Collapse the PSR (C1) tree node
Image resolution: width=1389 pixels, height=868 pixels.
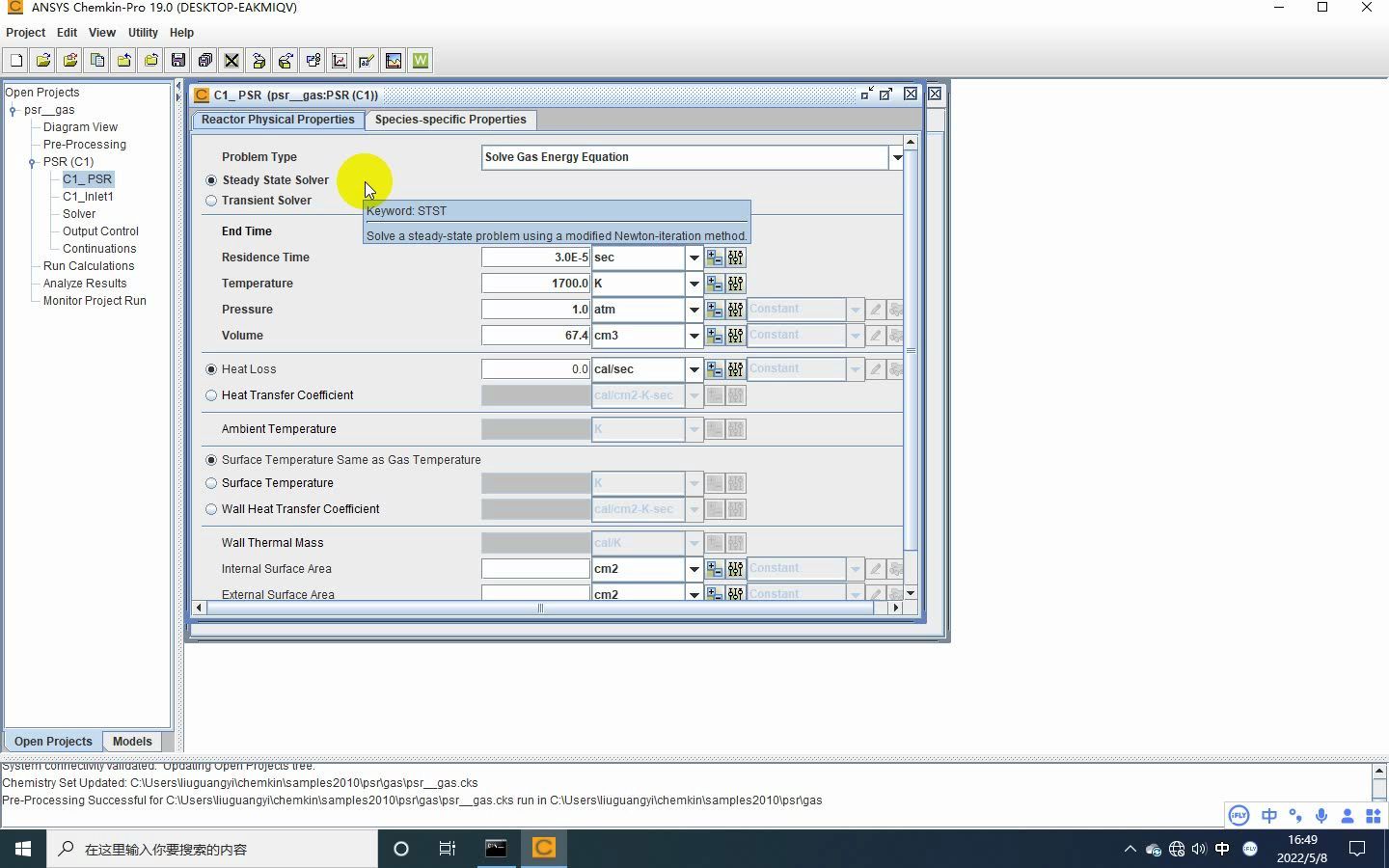click(32, 162)
